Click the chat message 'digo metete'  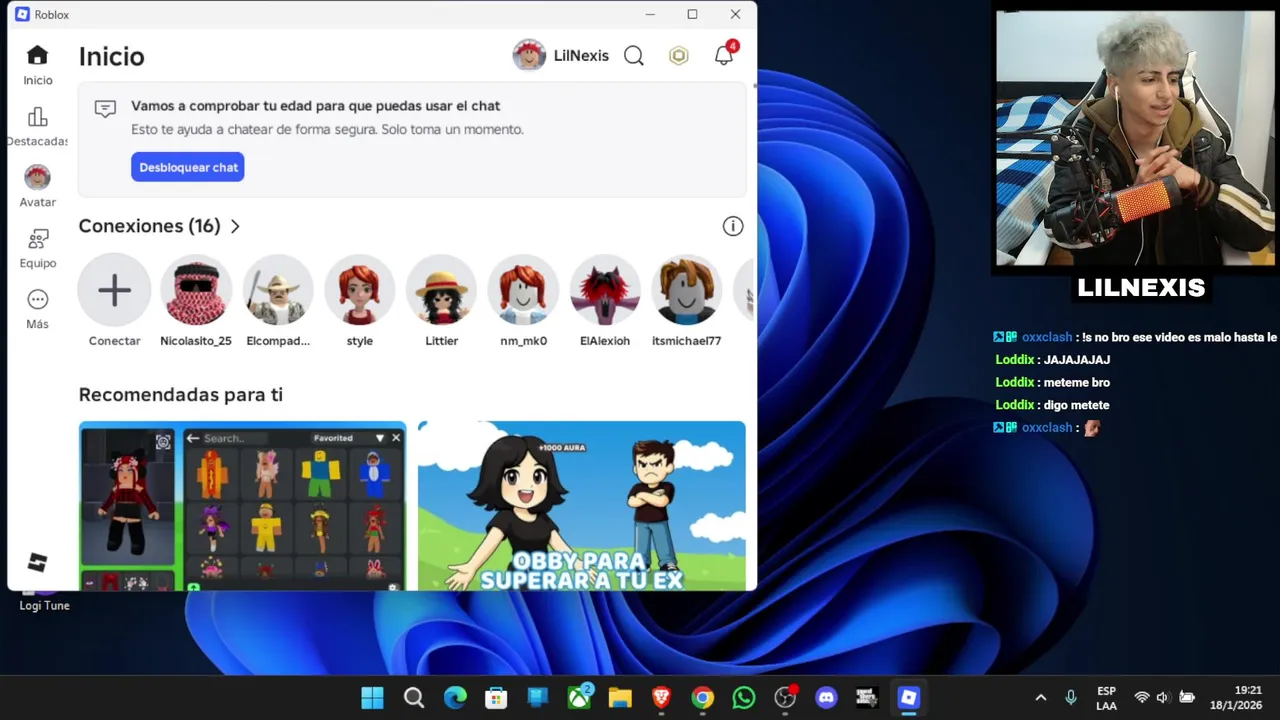(x=1076, y=405)
